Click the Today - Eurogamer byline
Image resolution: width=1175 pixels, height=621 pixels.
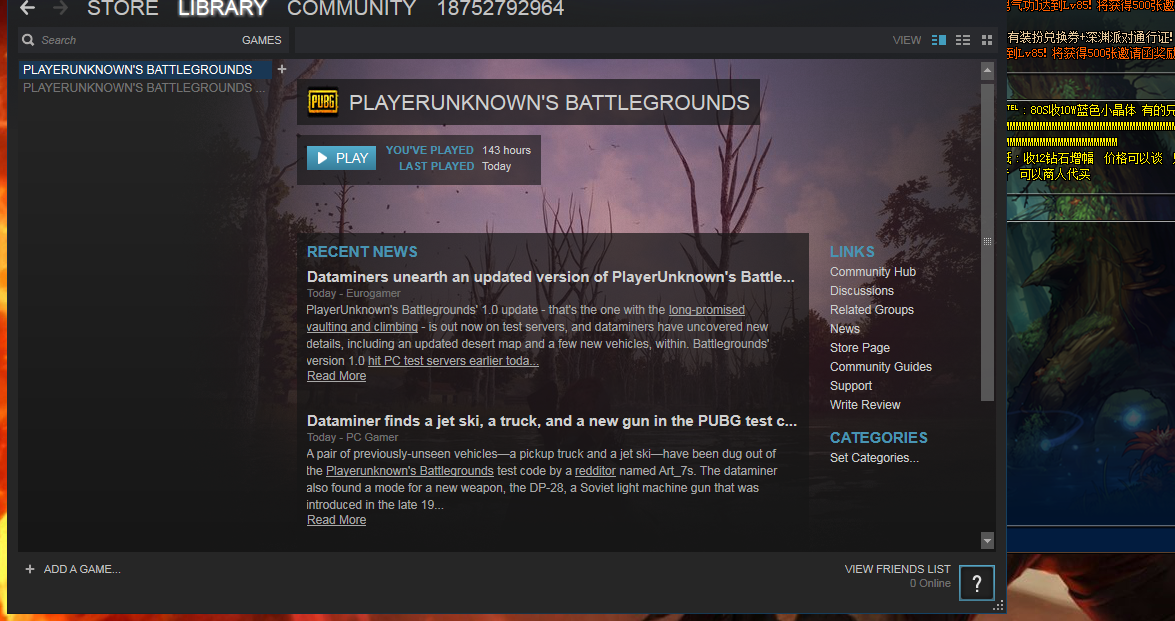354,294
